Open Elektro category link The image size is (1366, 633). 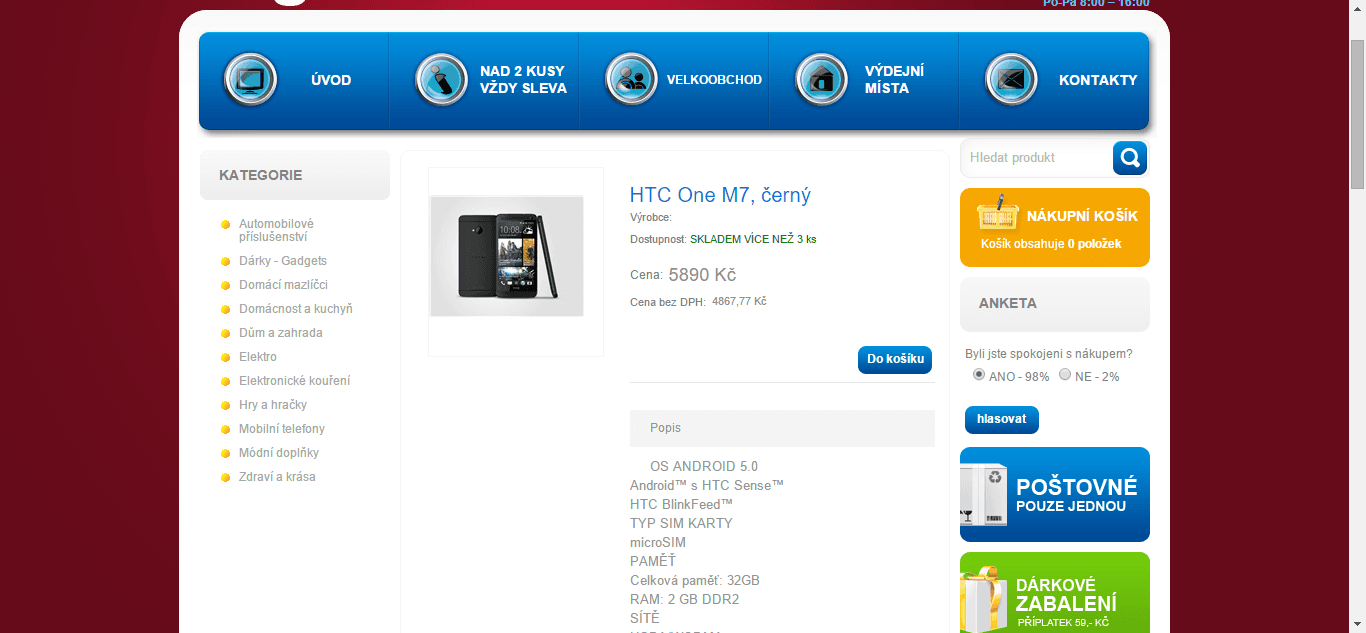(258, 357)
